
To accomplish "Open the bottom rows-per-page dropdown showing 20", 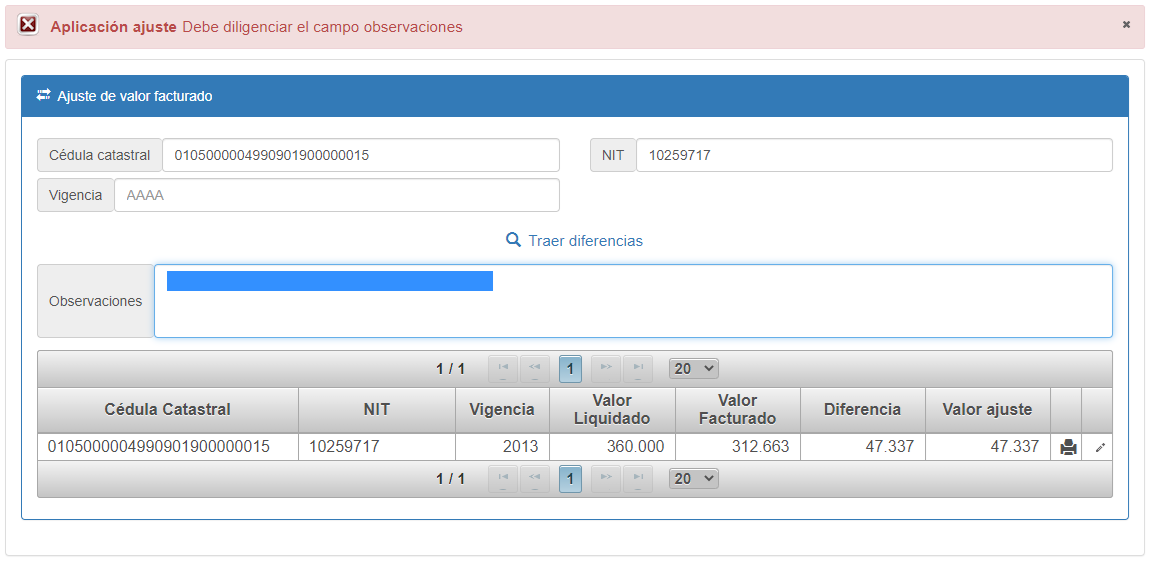I will coord(693,479).
